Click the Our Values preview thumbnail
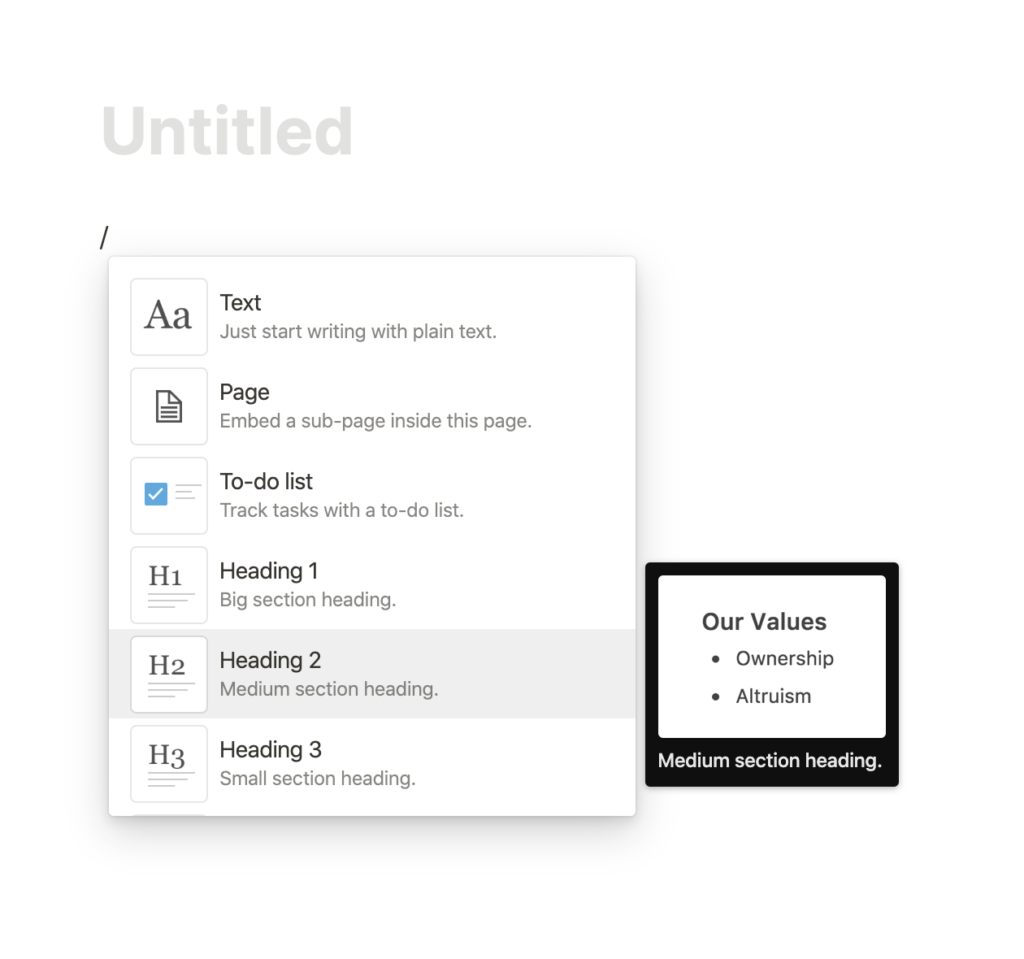The height and width of the screenshot is (959, 1024). pos(772,657)
